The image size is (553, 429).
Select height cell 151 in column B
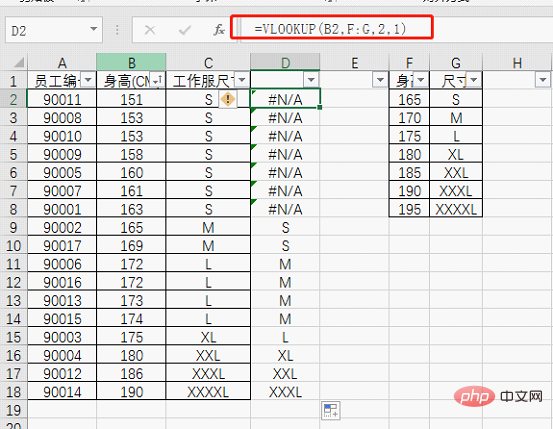click(x=131, y=99)
